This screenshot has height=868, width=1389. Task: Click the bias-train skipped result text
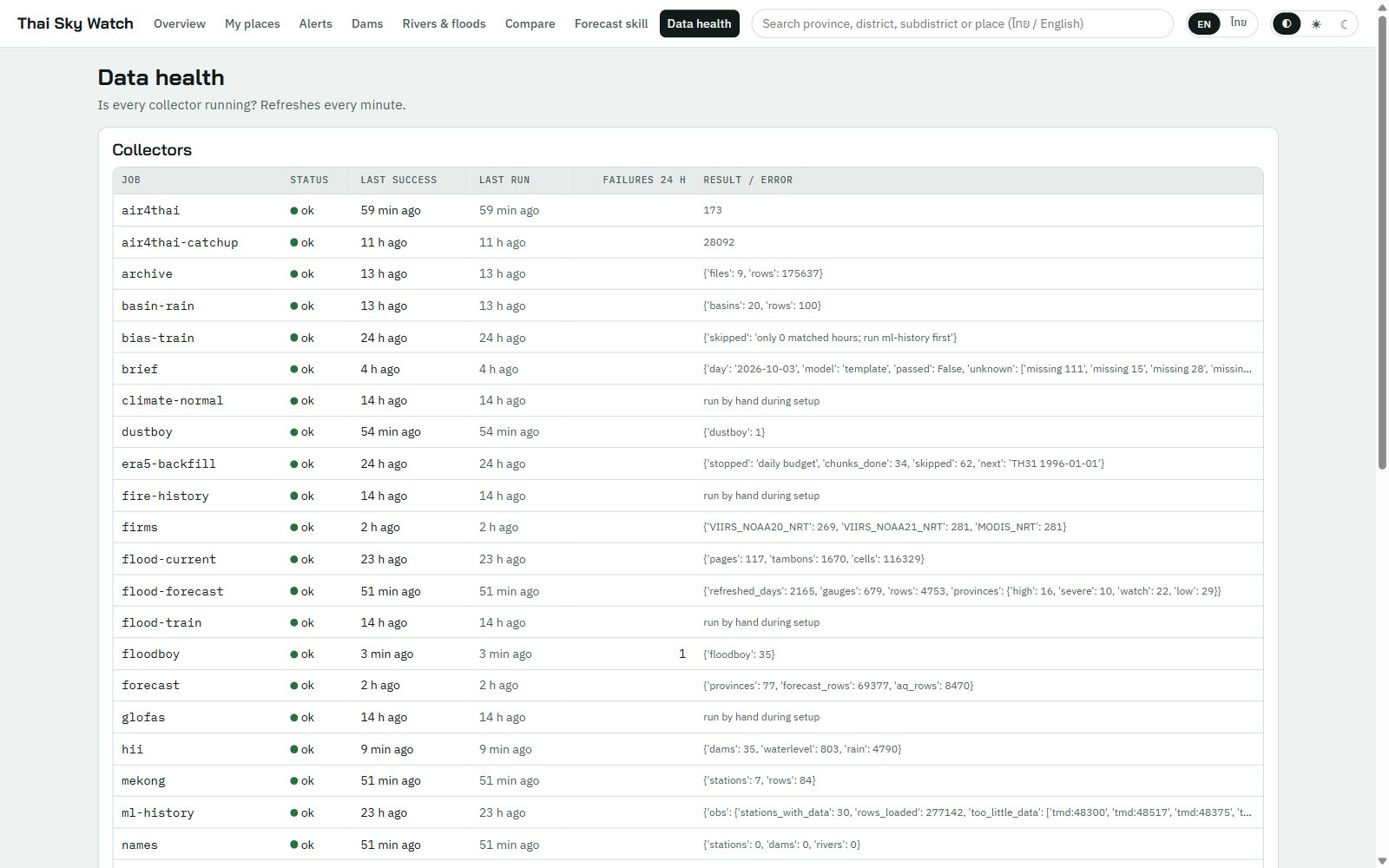pyautogui.click(x=830, y=338)
